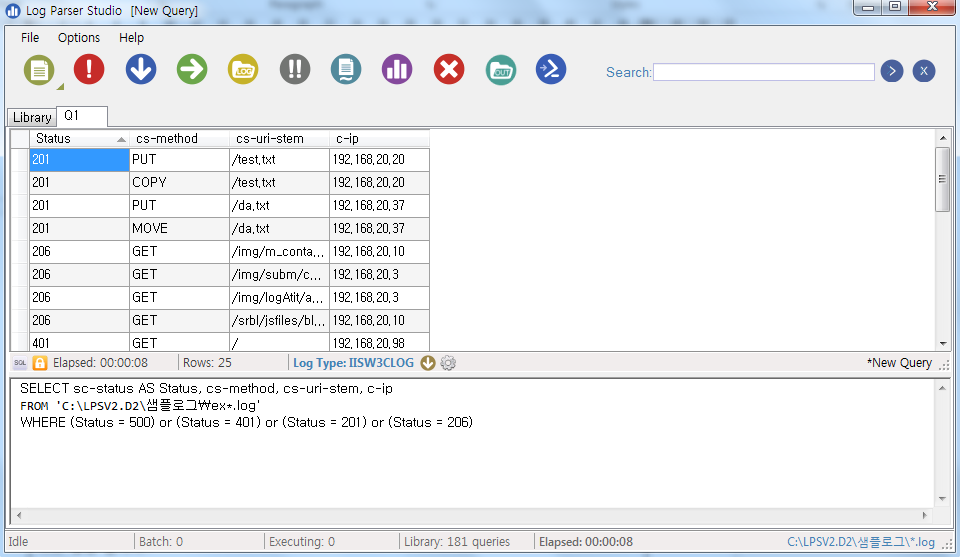Switch to the Library tab
Image resolution: width=960 pixels, height=557 pixels.
click(32, 117)
